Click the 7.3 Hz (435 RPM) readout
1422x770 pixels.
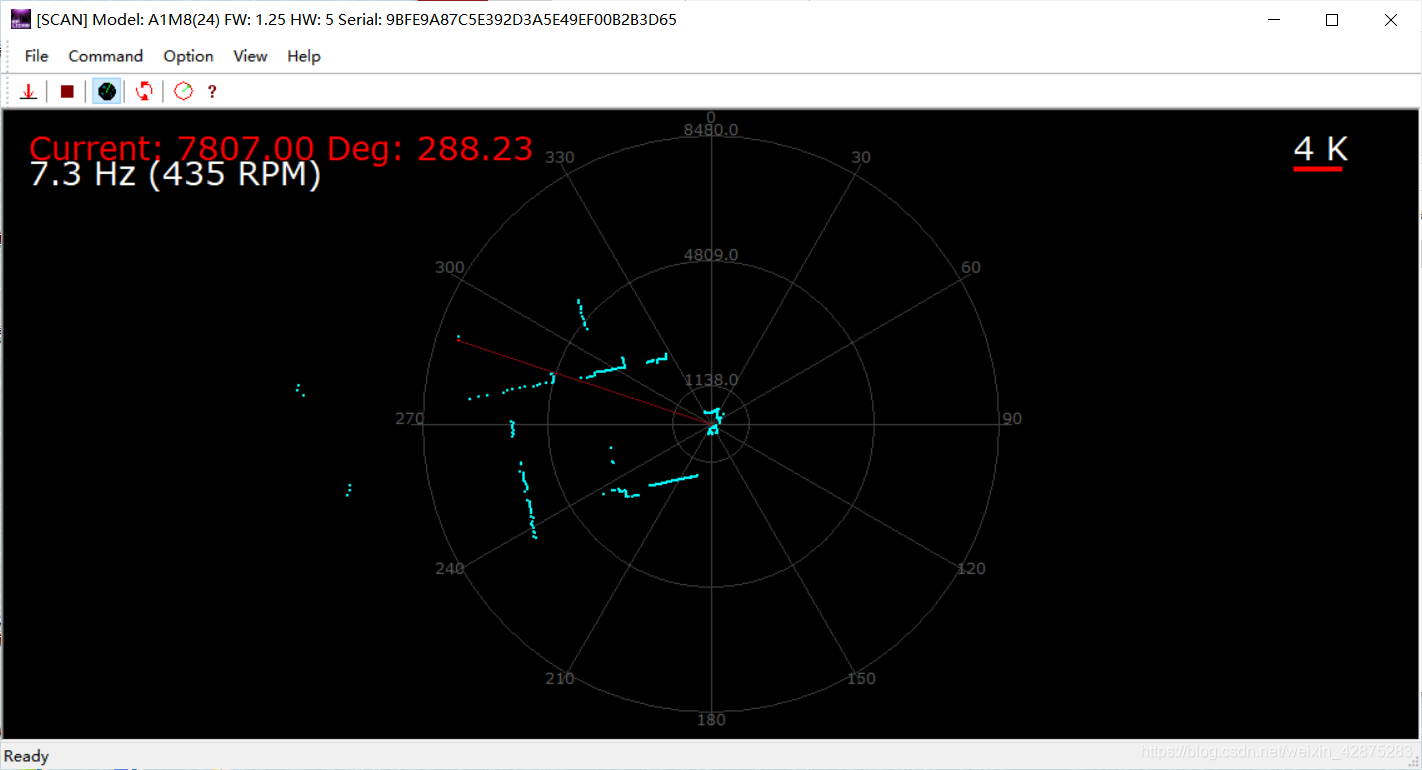click(x=175, y=175)
